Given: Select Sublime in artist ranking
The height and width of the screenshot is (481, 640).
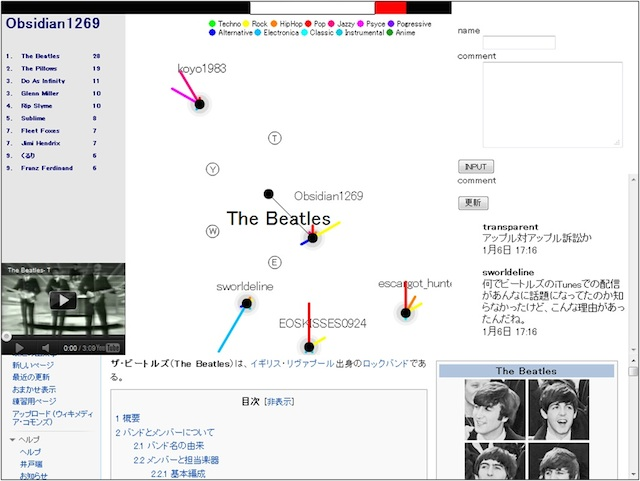Looking at the screenshot, I should tap(33, 118).
